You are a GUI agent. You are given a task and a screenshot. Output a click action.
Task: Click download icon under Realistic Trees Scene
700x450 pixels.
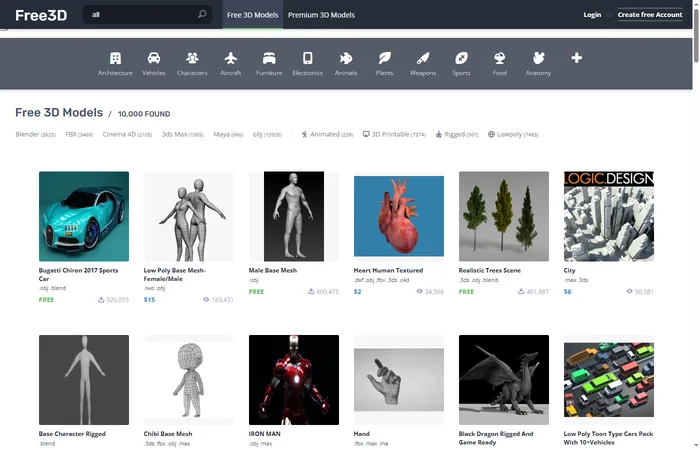521,292
